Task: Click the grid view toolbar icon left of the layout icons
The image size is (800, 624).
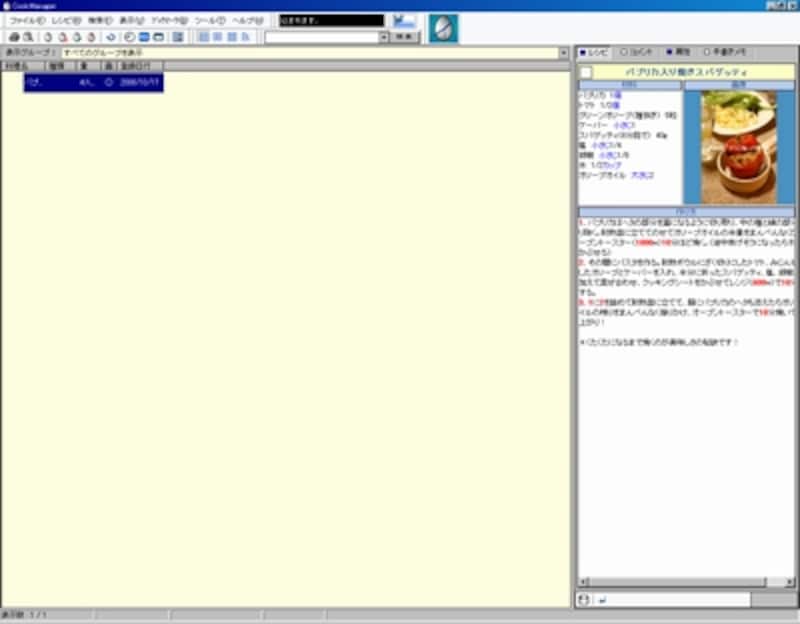Action: tap(178, 37)
